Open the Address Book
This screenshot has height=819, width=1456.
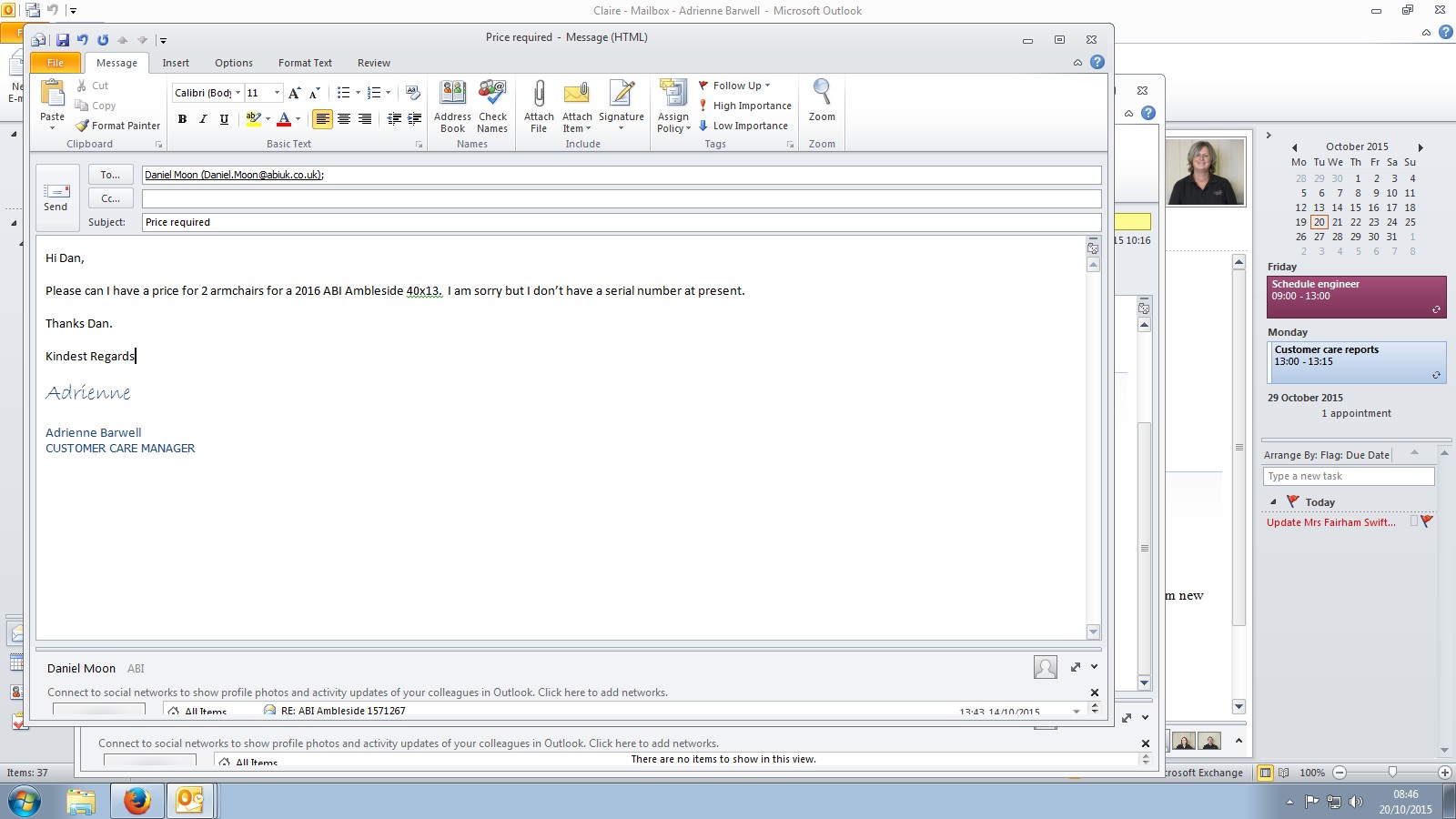click(x=452, y=106)
